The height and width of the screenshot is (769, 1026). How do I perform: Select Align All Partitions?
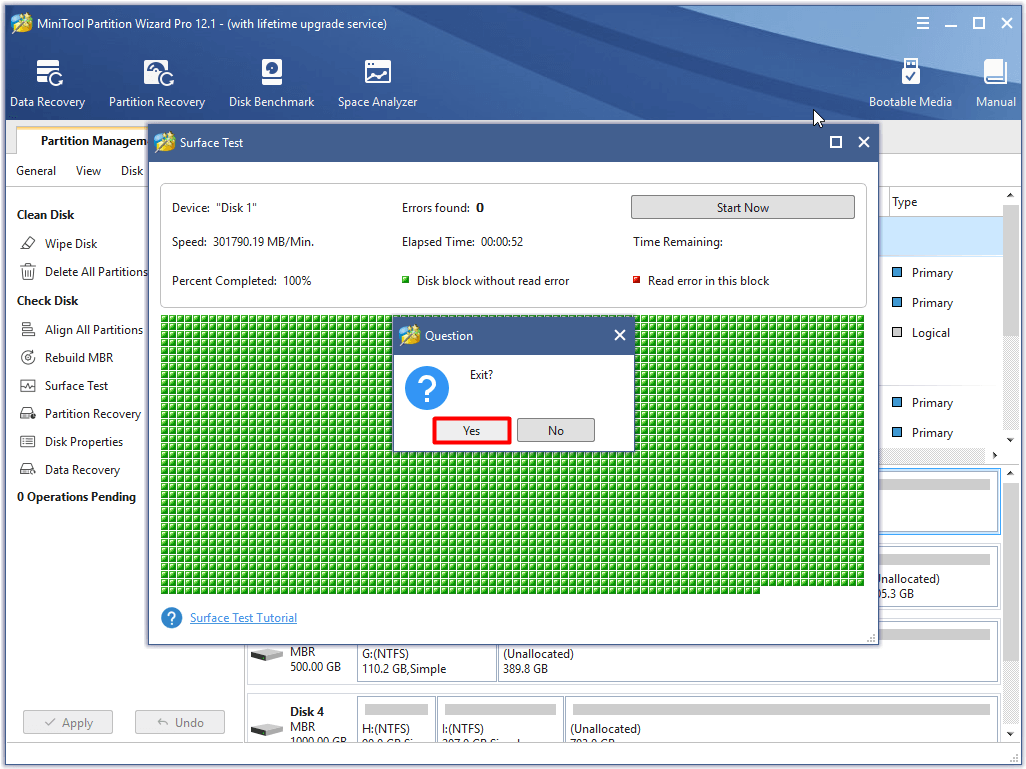[82, 330]
